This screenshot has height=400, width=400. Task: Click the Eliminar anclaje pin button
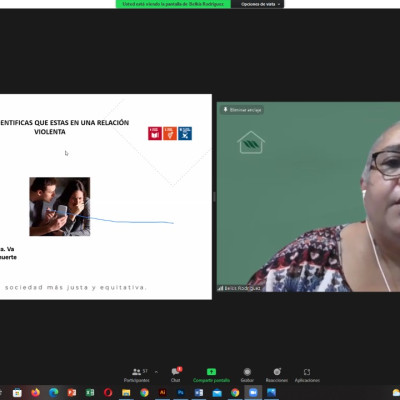pyautogui.click(x=242, y=110)
